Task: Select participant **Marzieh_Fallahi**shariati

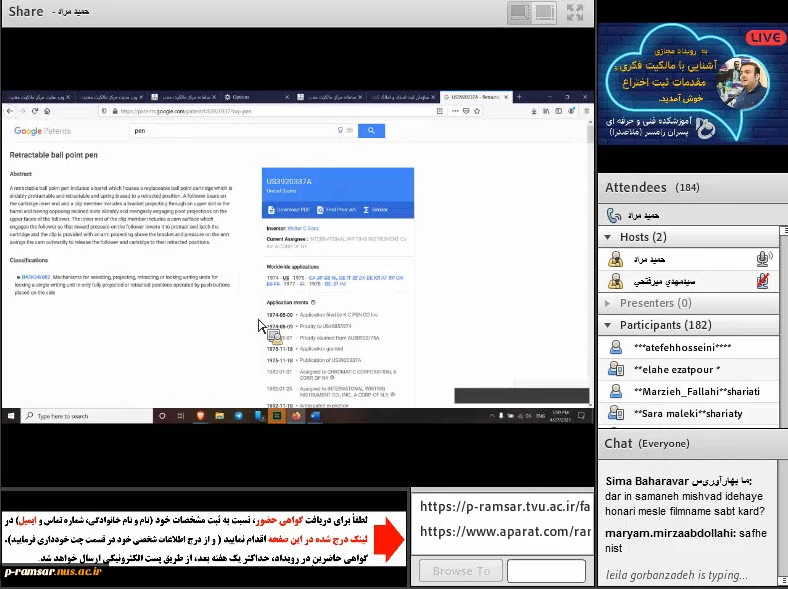Action: (x=688, y=392)
